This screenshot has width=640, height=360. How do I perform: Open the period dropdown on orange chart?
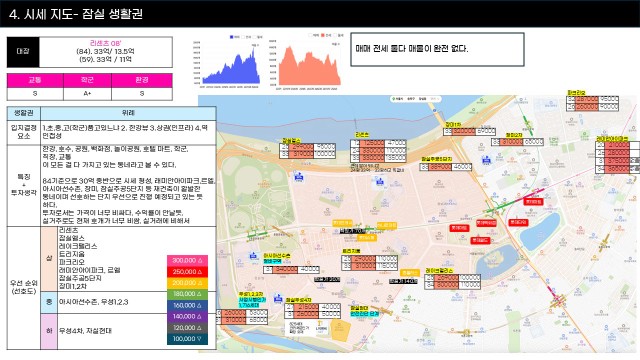click(x=336, y=44)
